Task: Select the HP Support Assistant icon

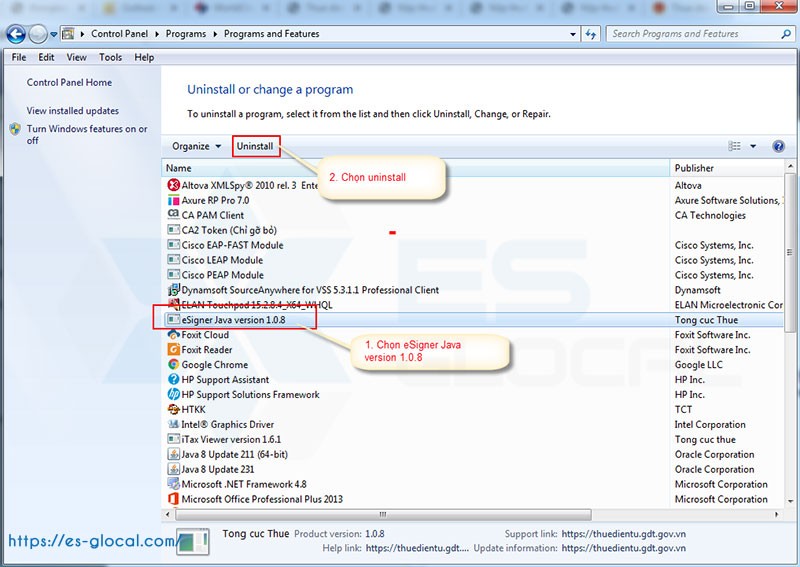Action: click(x=173, y=379)
